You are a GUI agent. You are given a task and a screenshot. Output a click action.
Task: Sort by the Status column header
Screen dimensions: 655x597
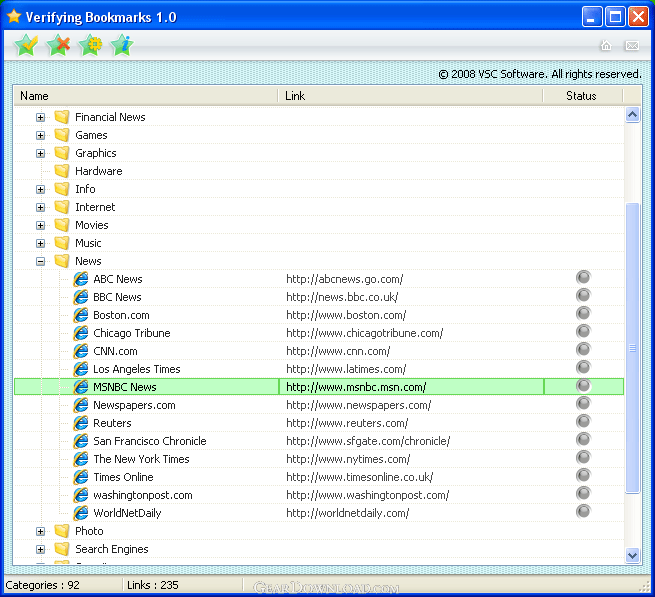(x=583, y=96)
